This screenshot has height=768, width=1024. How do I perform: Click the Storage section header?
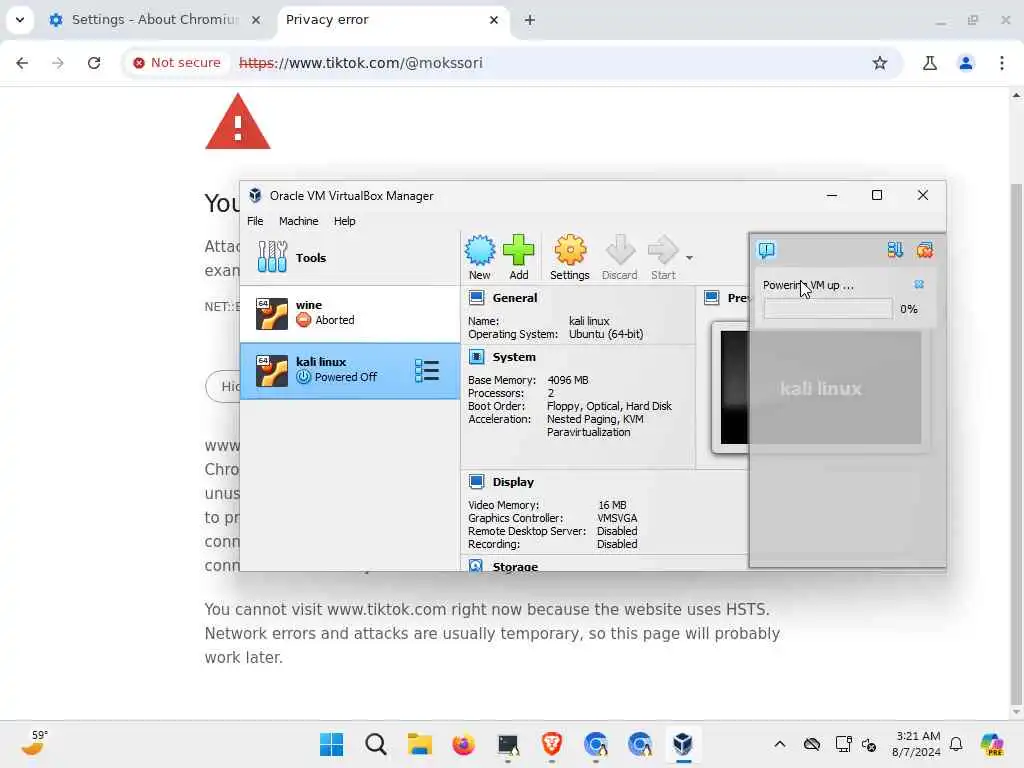(x=515, y=566)
